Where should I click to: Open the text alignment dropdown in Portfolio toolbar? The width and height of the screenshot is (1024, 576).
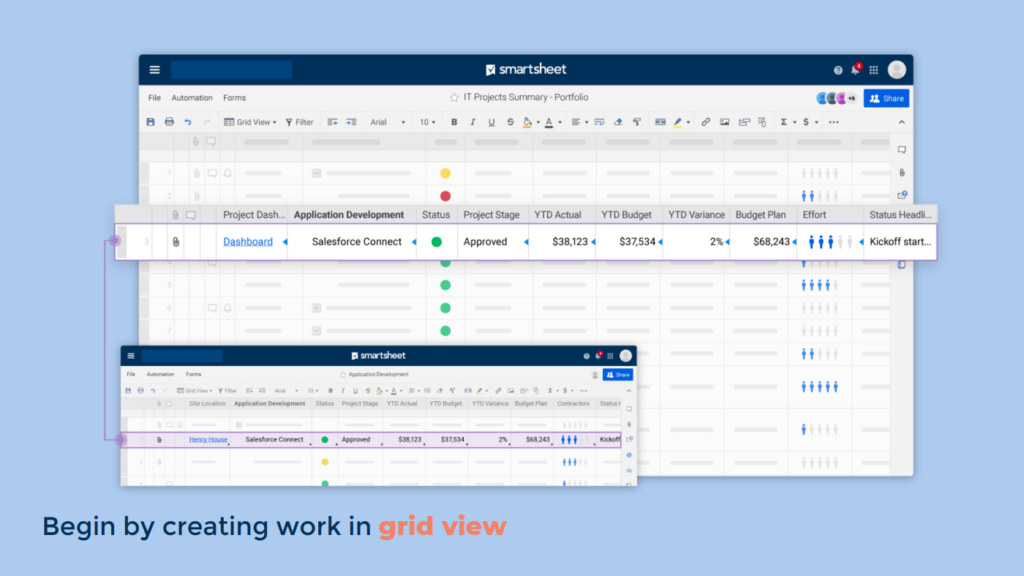(x=579, y=122)
